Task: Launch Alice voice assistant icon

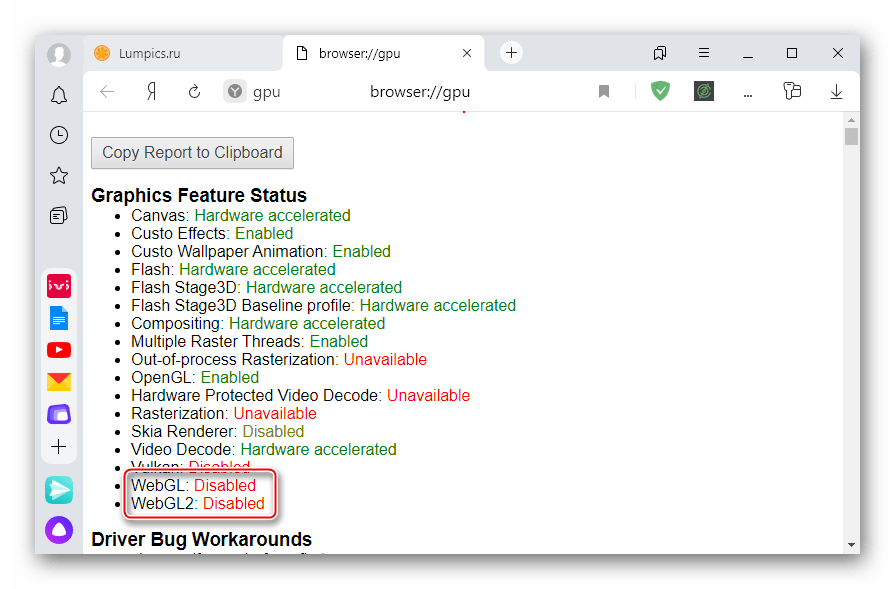Action: (x=59, y=530)
